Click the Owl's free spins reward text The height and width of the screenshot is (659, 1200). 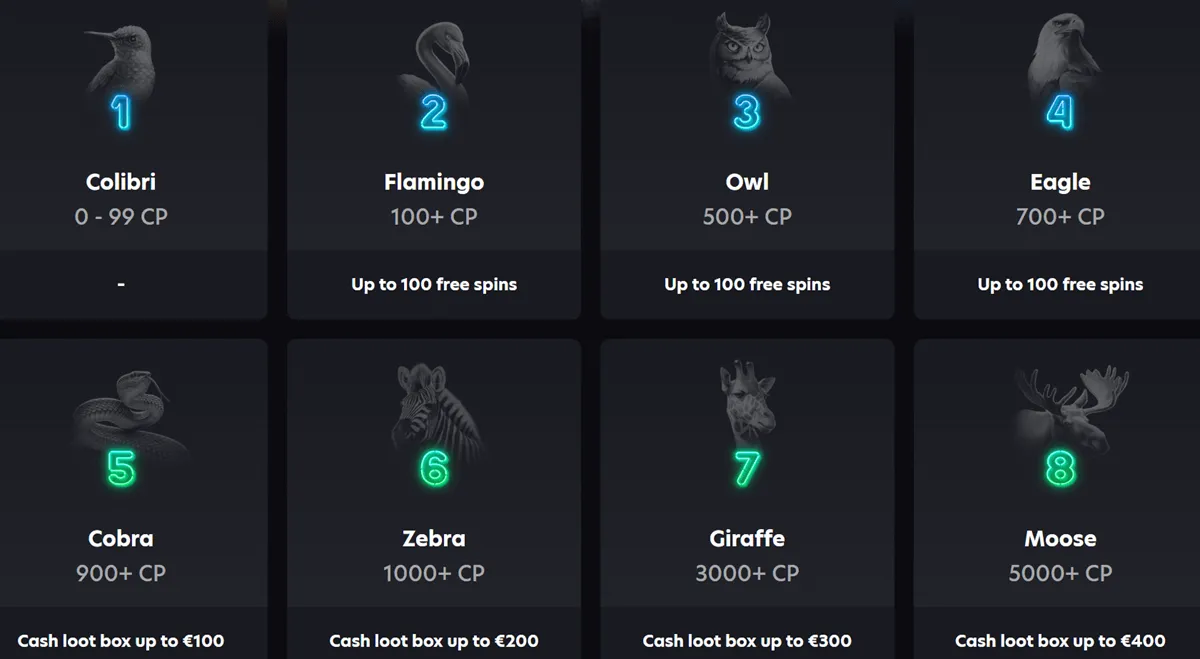click(x=746, y=284)
